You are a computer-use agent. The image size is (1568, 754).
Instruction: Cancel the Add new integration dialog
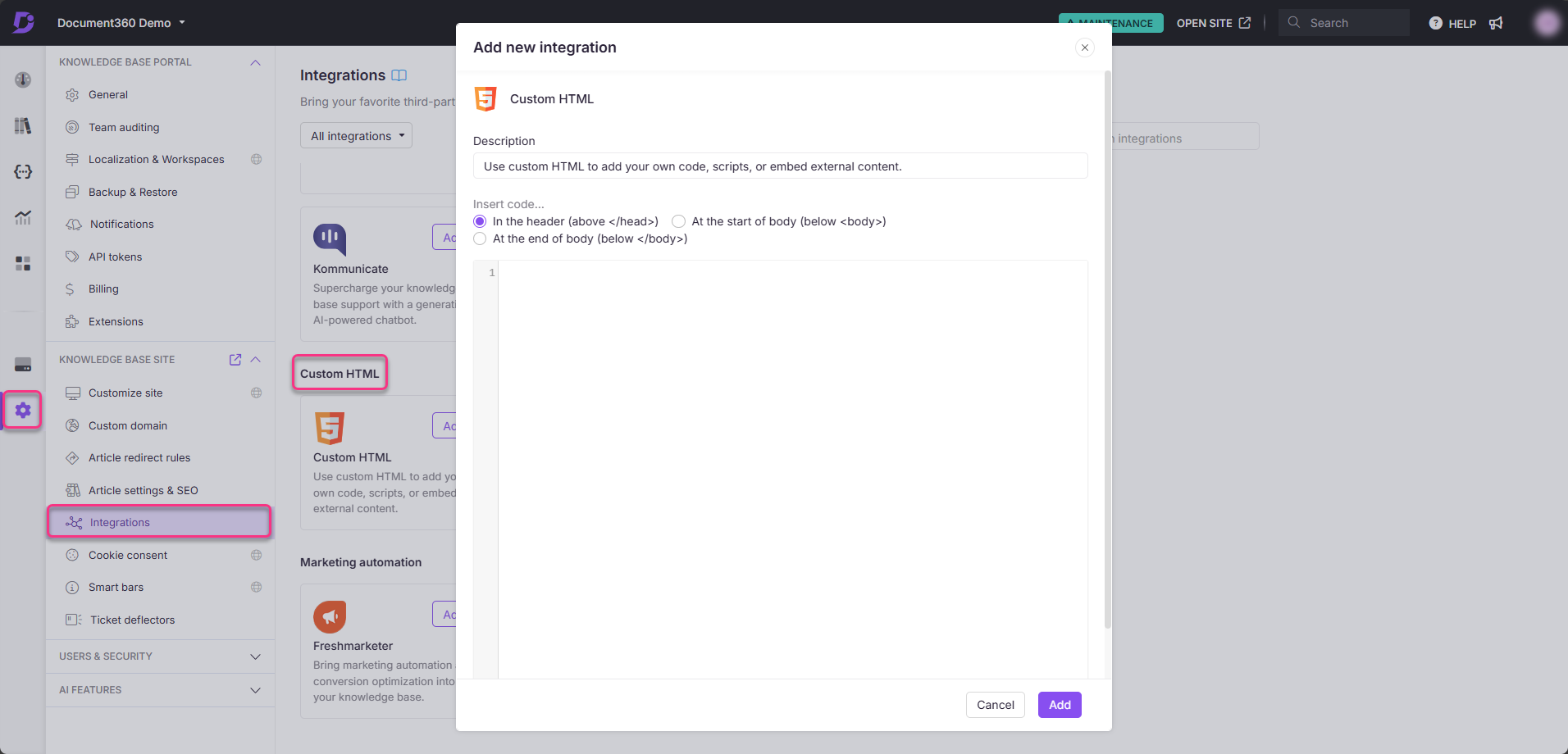coord(995,704)
